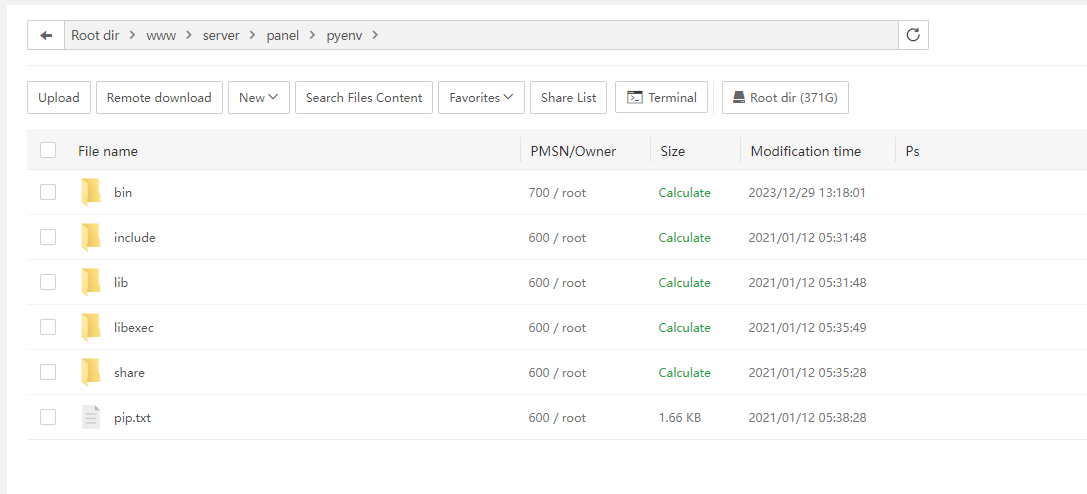Viewport: 1087px width, 494px height.
Task: Open the Favorites dropdown
Action: point(480,97)
